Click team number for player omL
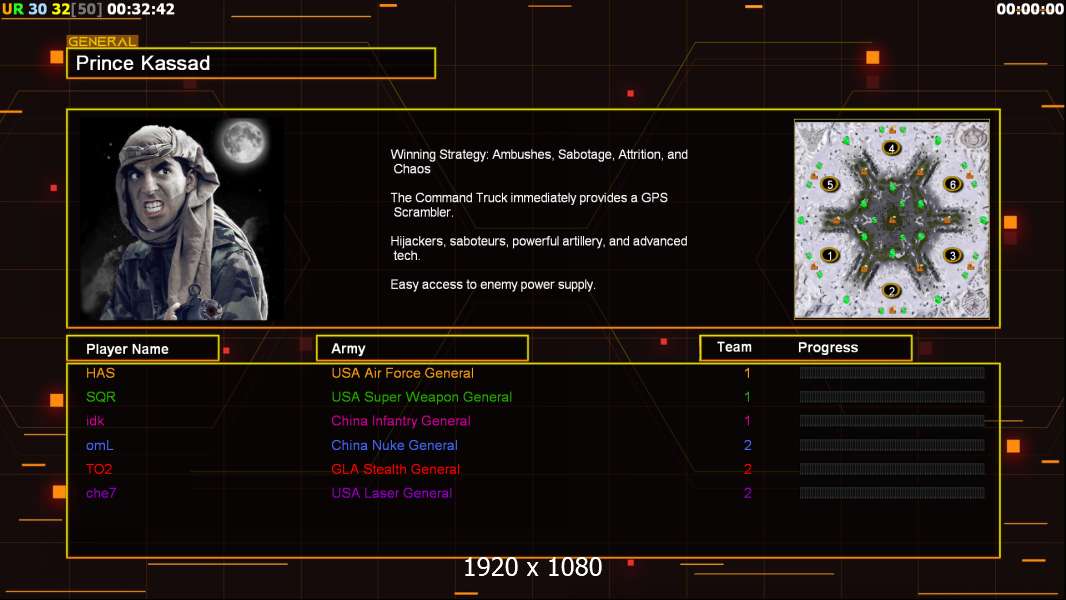Screen dimensions: 1066x600 click(x=747, y=445)
